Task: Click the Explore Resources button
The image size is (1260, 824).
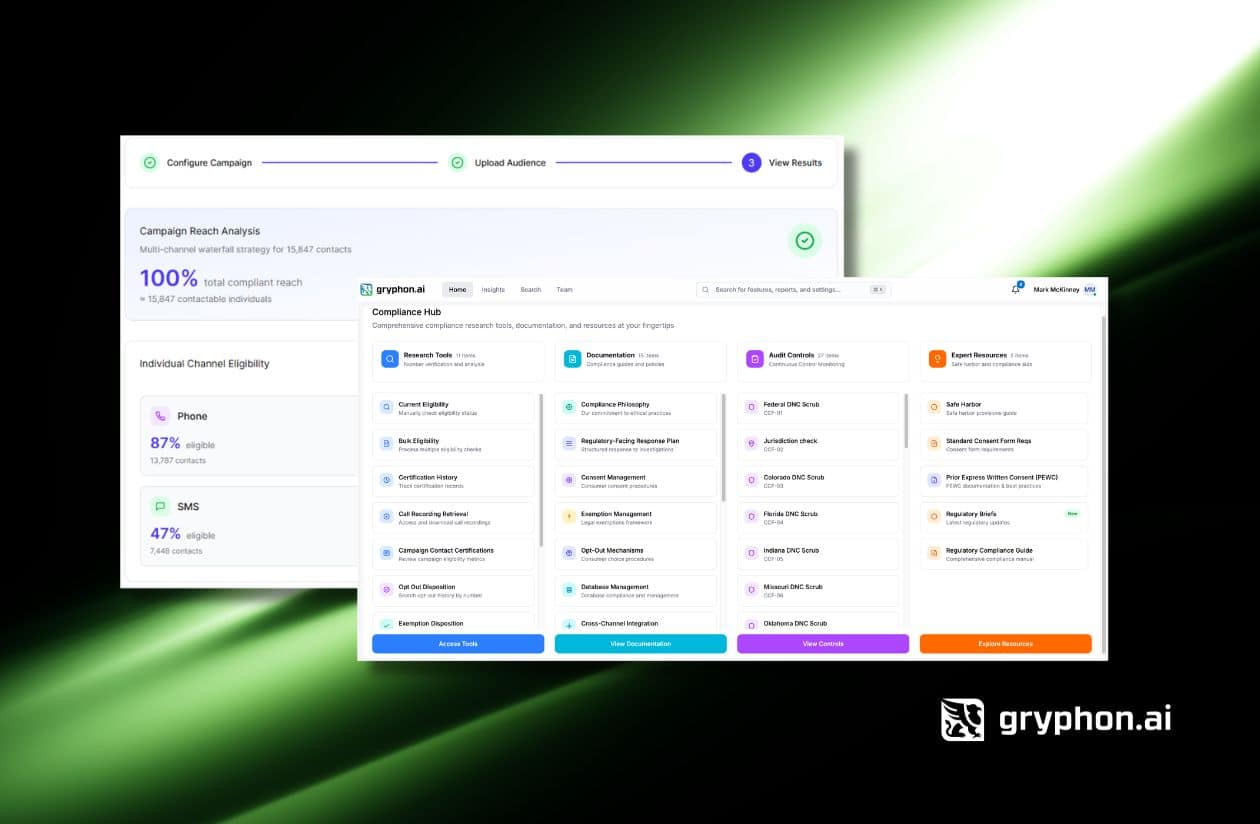Action: click(1005, 644)
